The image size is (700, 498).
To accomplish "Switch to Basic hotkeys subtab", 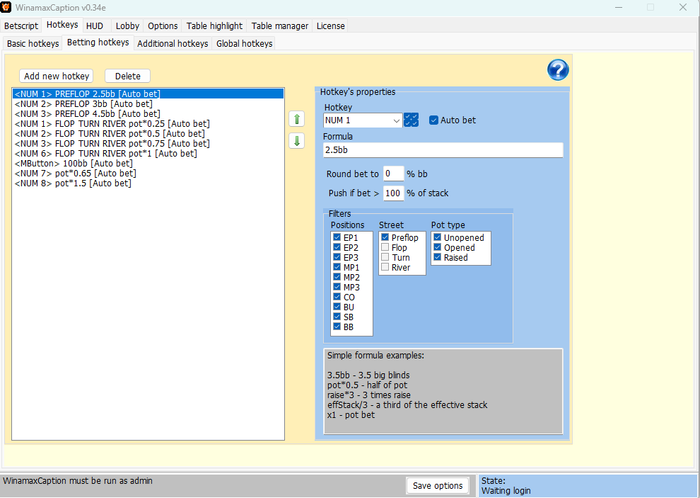I will coord(33,44).
